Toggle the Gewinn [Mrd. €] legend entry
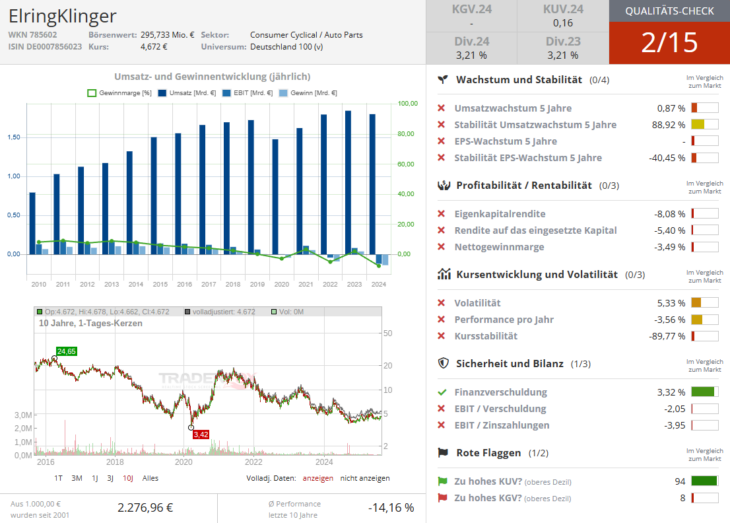 (308, 93)
